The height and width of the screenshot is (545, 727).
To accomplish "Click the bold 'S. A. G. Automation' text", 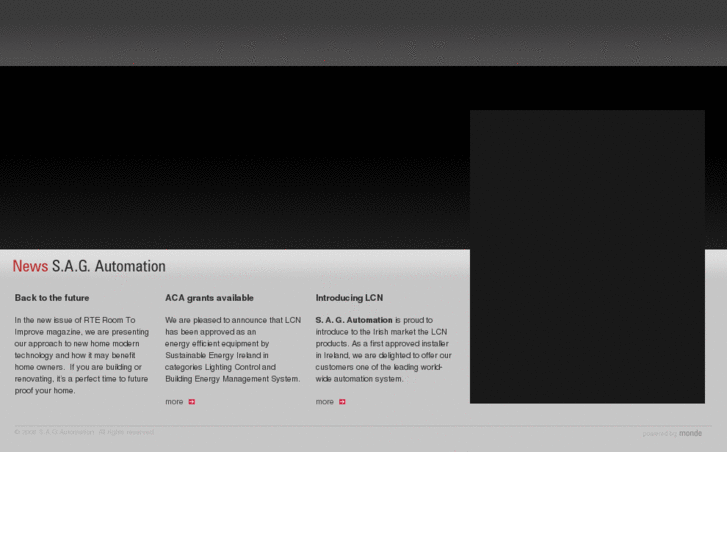I will click(354, 320).
